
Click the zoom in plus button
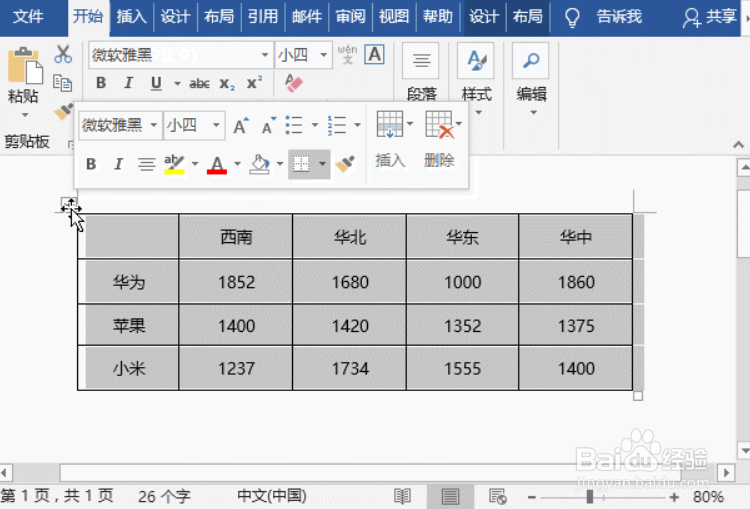click(x=674, y=498)
